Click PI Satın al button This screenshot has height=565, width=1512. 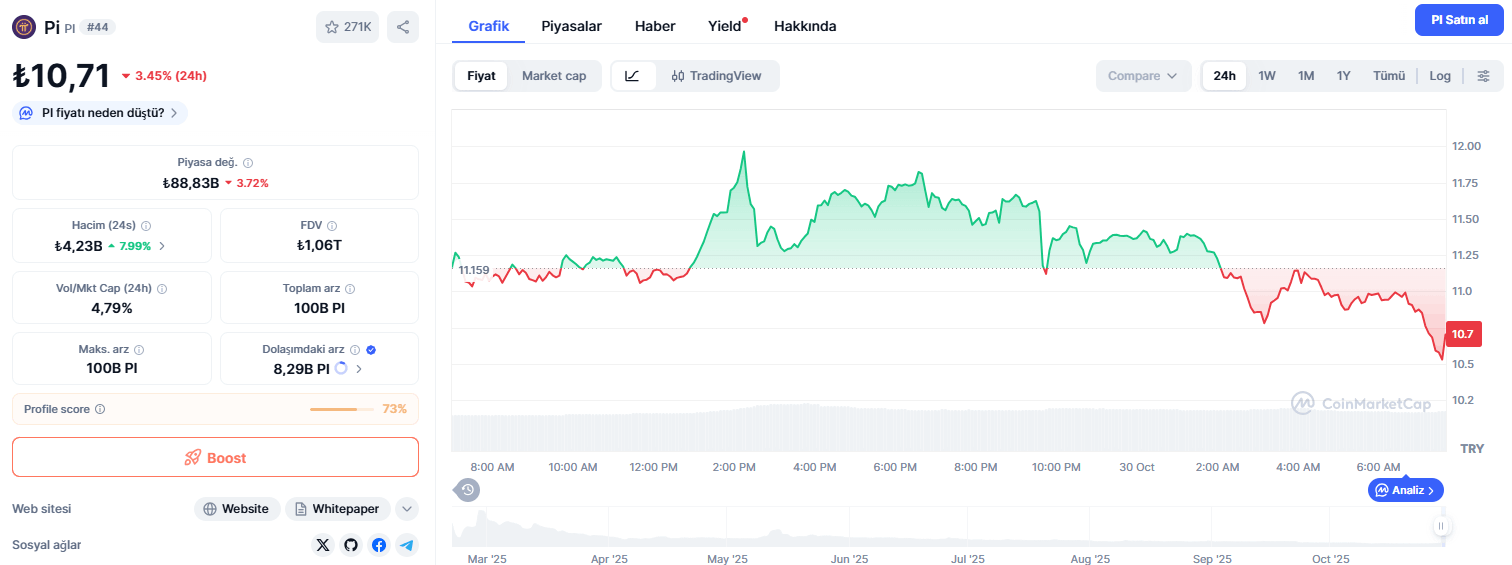point(1459,20)
